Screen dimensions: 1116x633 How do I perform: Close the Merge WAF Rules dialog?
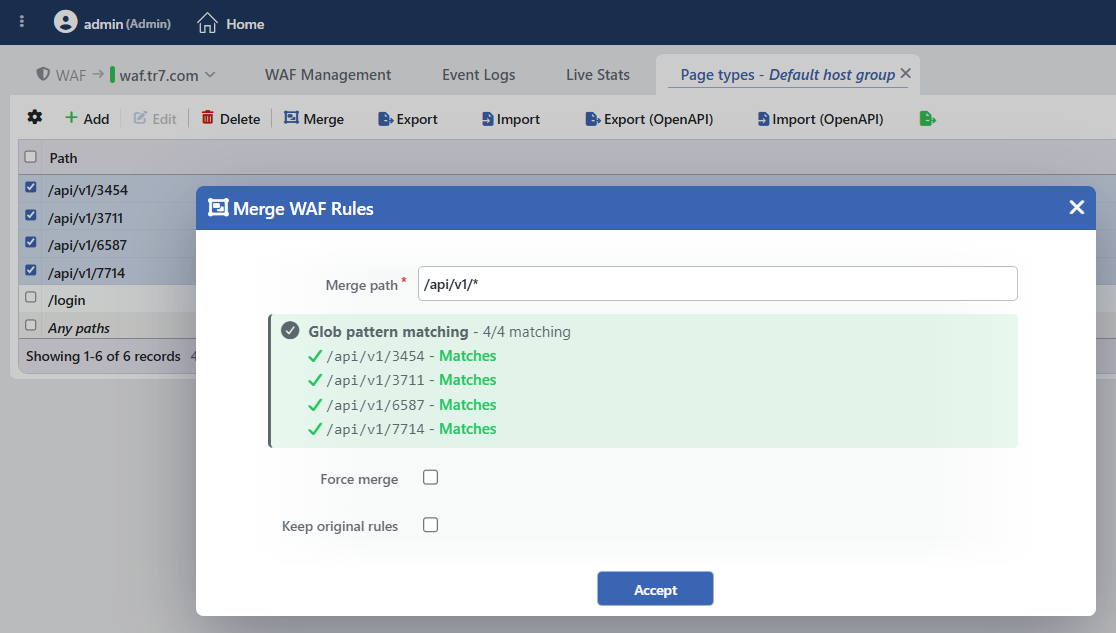pyautogui.click(x=1076, y=207)
